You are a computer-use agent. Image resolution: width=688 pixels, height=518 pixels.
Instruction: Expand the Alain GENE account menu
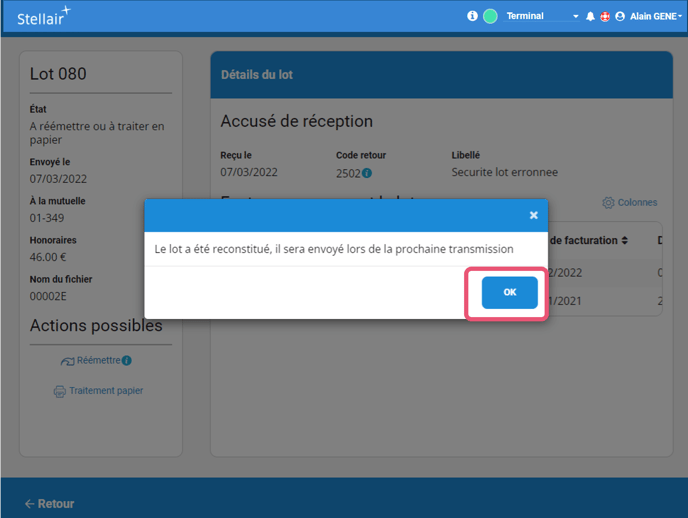(656, 17)
